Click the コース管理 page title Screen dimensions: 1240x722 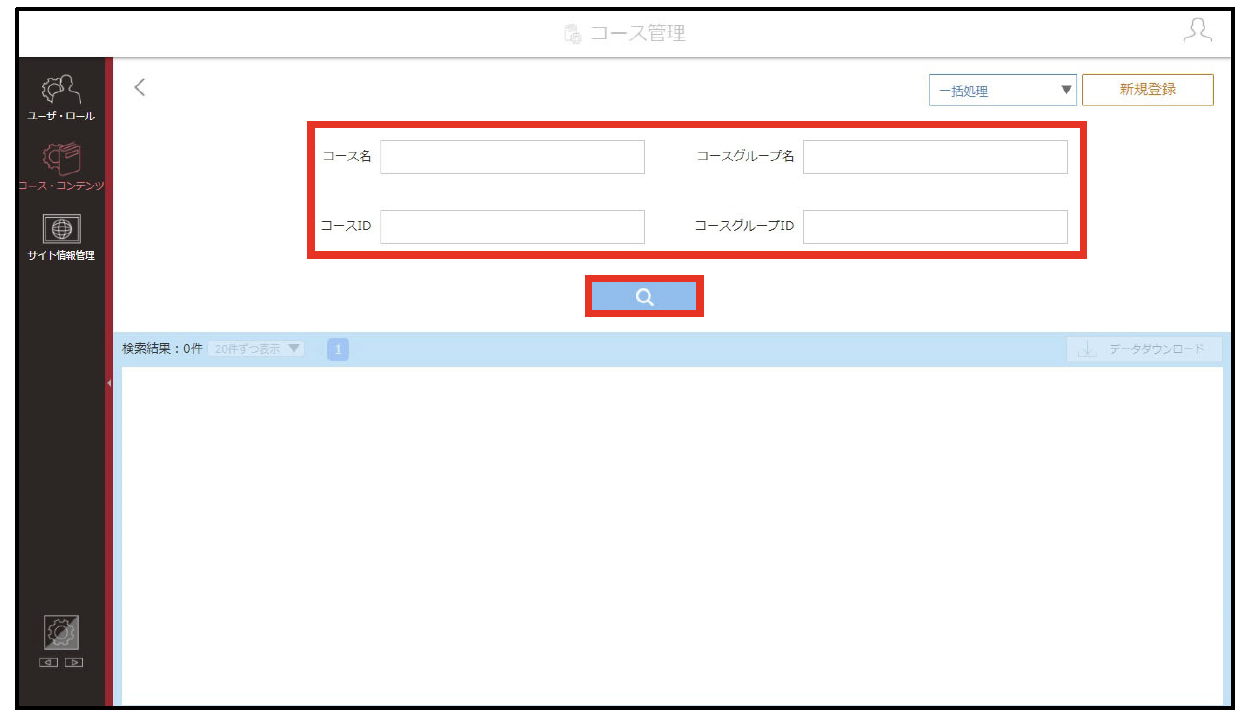point(638,33)
